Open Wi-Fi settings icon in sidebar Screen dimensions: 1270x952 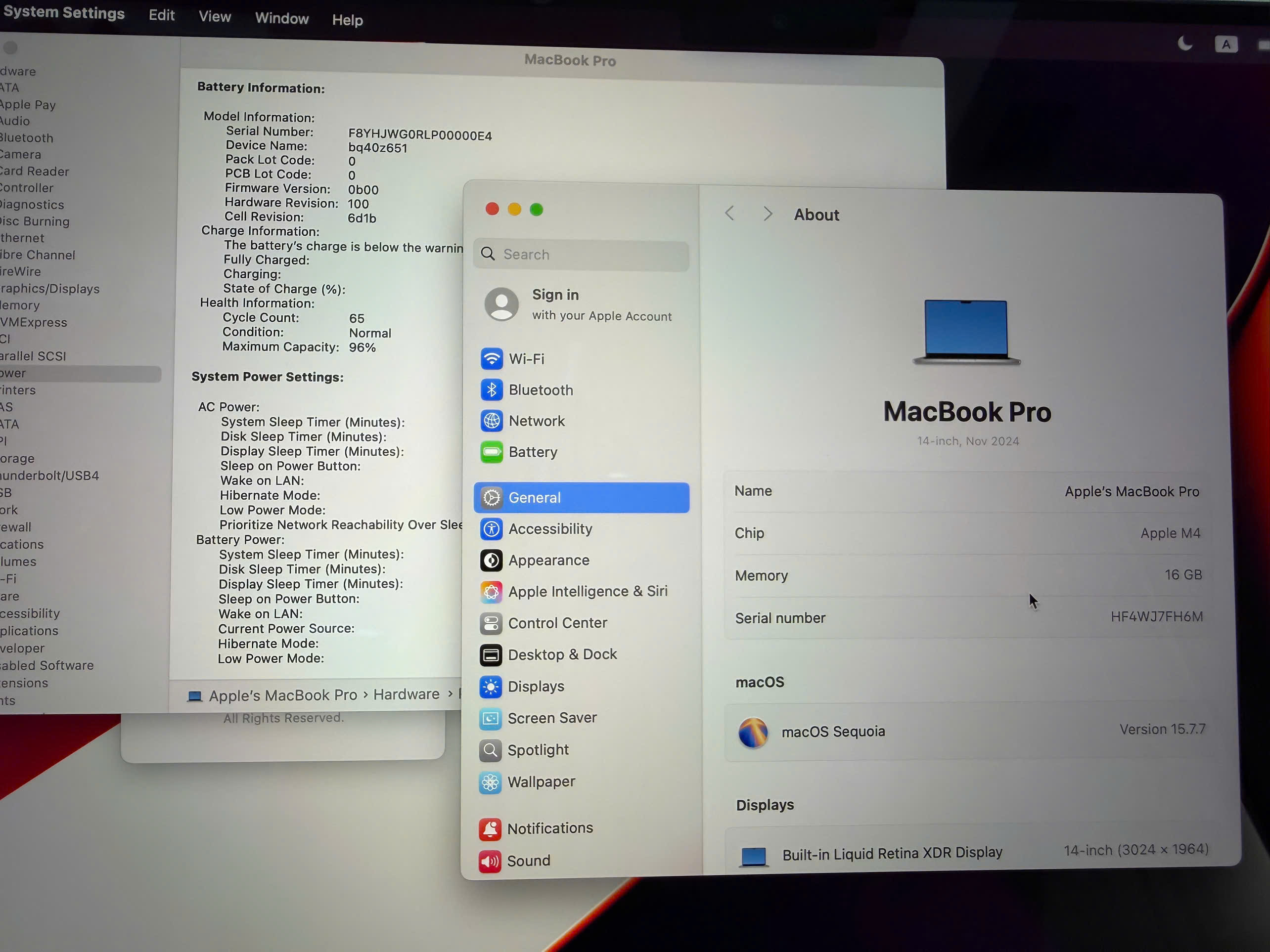coord(492,359)
